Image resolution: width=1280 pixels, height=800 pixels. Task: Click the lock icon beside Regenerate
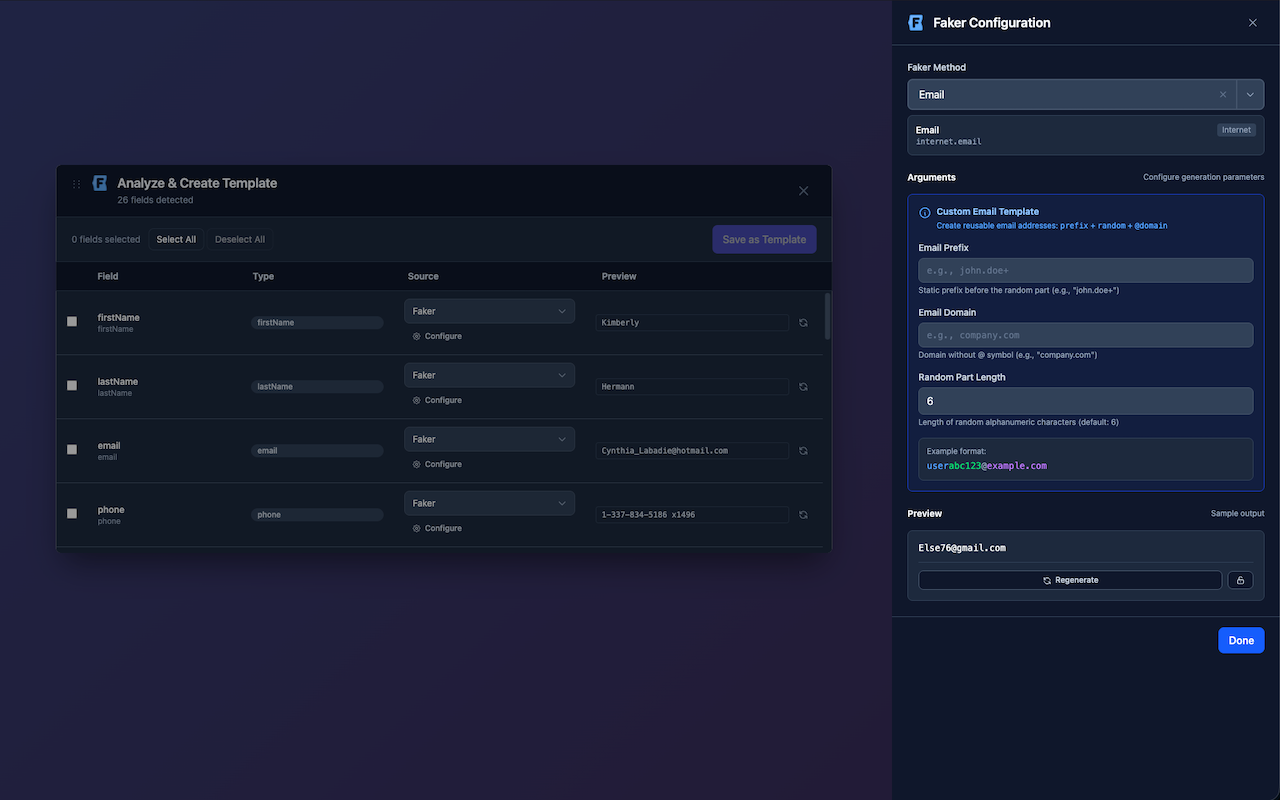point(1240,580)
